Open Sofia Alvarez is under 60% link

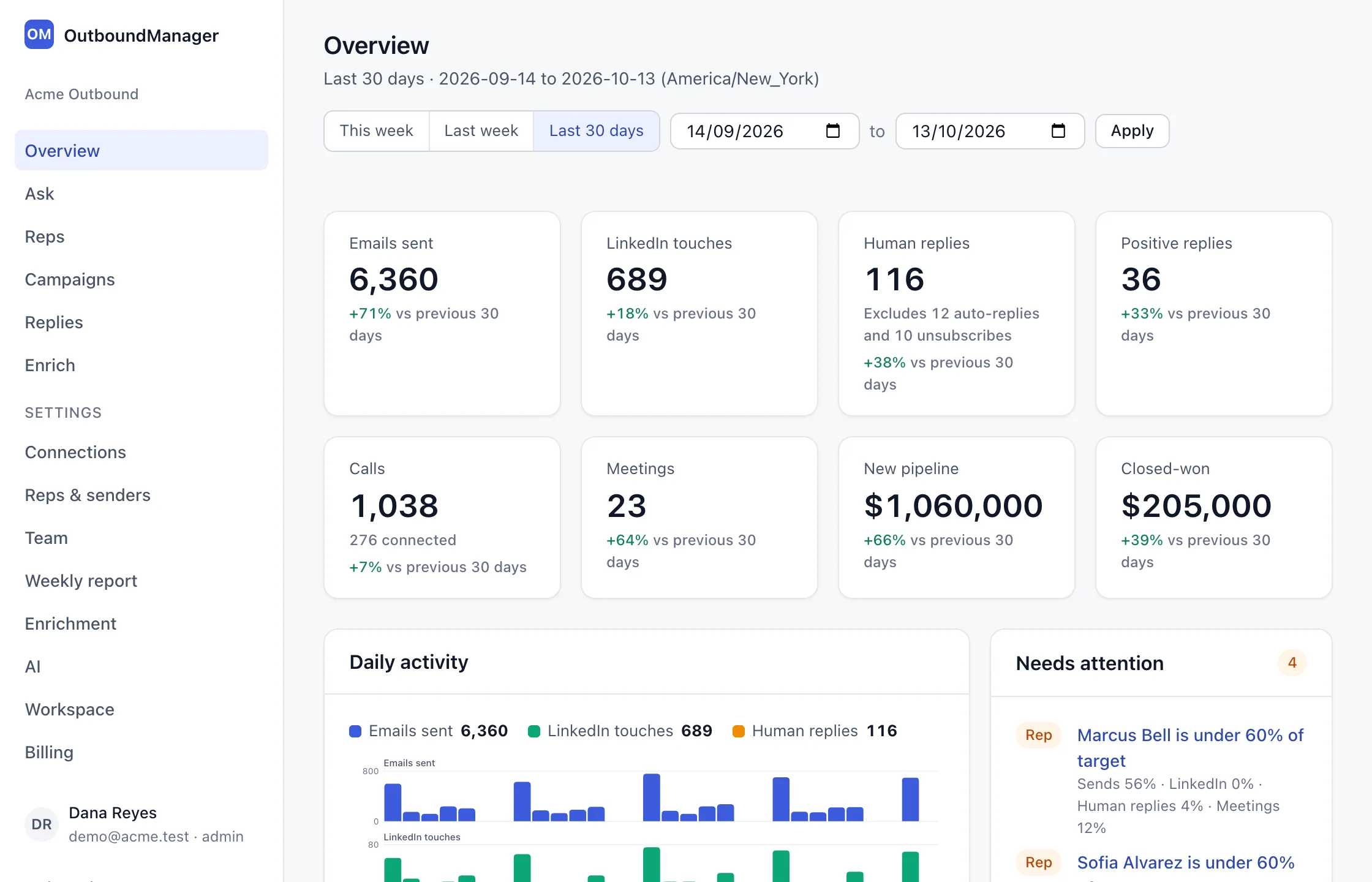(x=1186, y=862)
